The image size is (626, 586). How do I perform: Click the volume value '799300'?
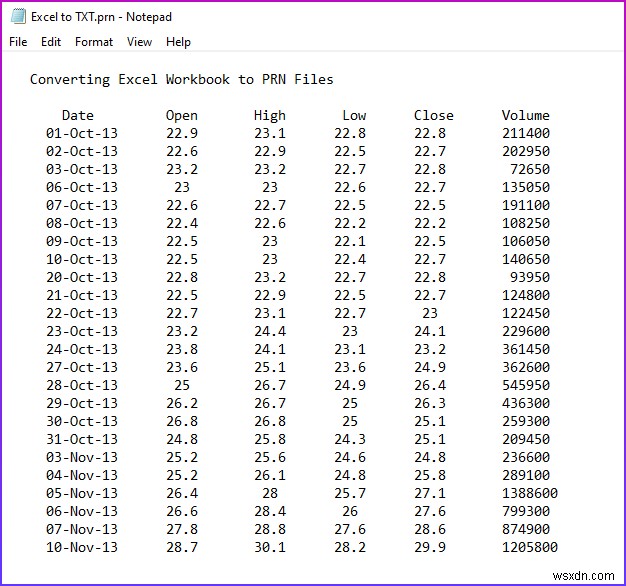point(526,511)
